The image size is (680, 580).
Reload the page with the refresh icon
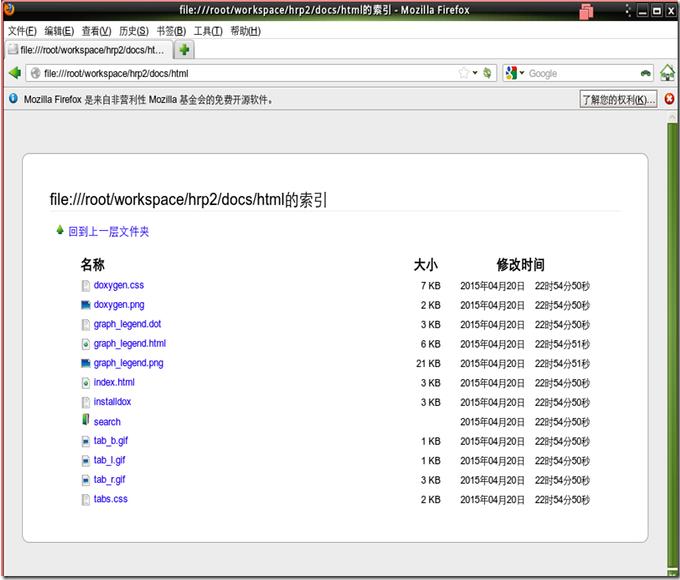coord(487,73)
